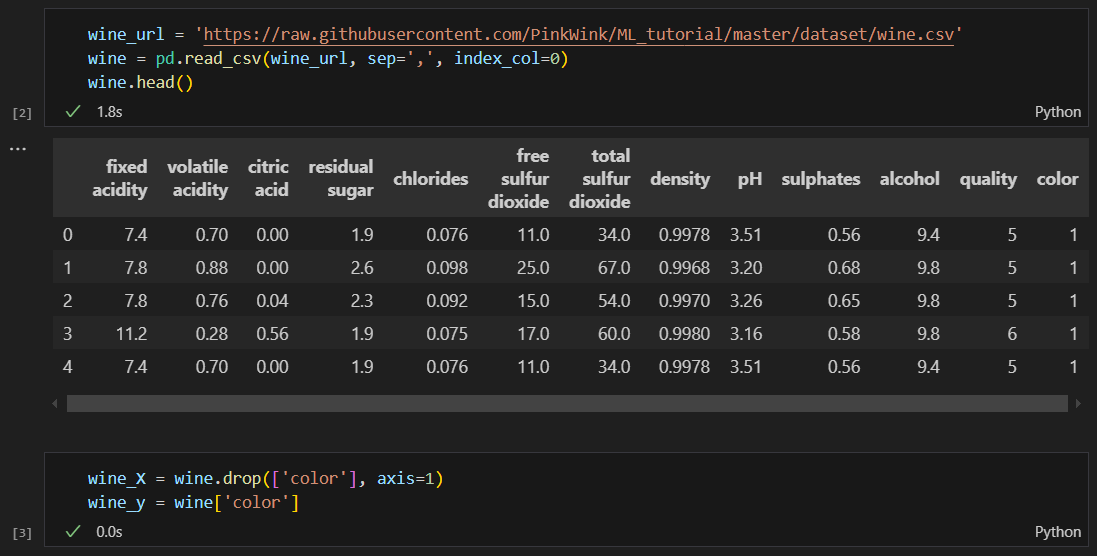Image resolution: width=1097 pixels, height=556 pixels.
Task: Click the sulphates value 0.65
Action: (x=844, y=301)
